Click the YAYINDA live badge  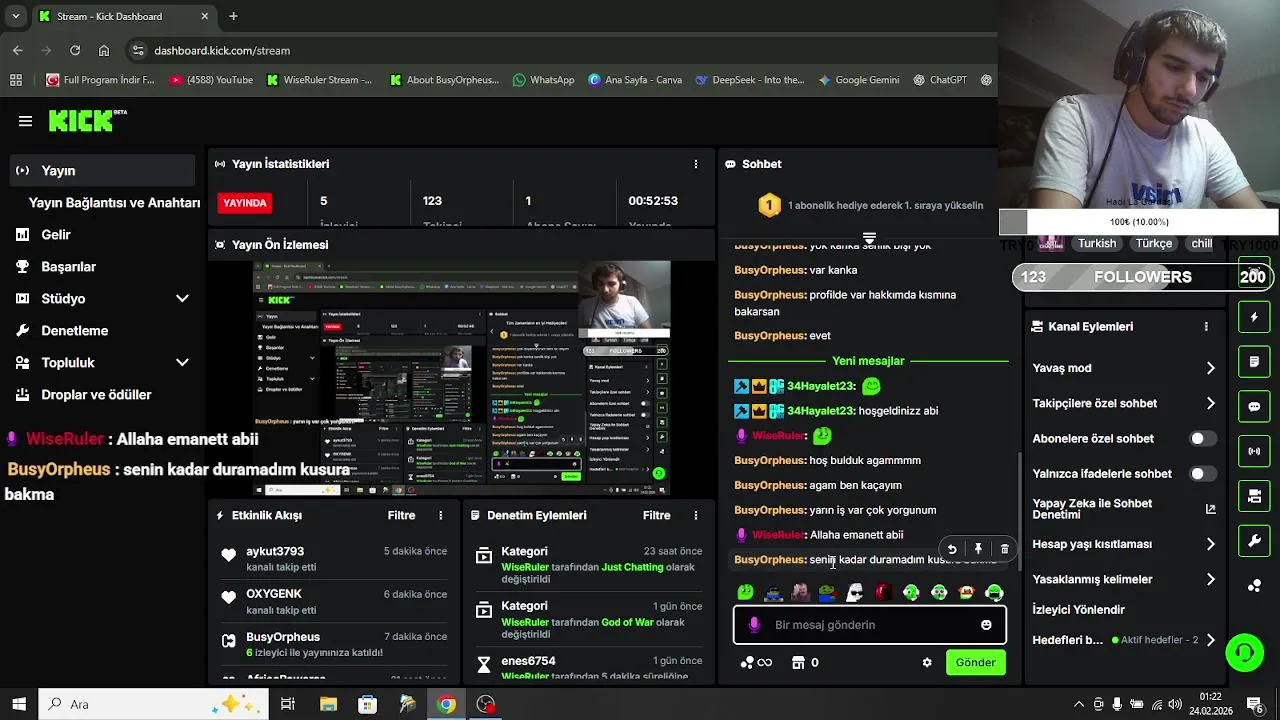point(245,202)
